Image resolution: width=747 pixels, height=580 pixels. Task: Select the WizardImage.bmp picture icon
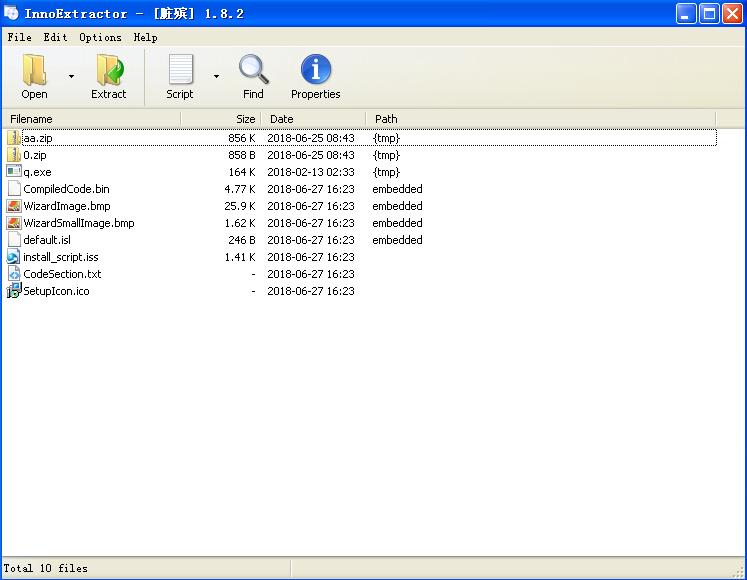point(13,206)
